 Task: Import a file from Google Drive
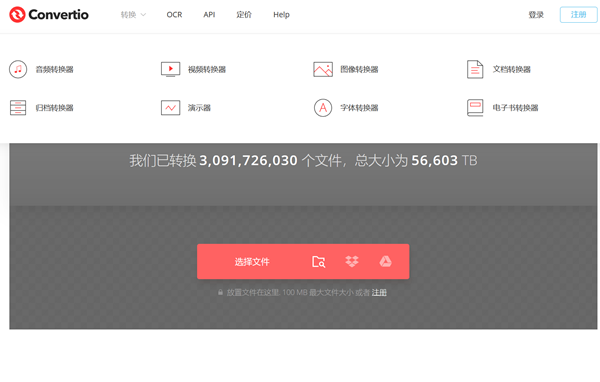(x=385, y=262)
